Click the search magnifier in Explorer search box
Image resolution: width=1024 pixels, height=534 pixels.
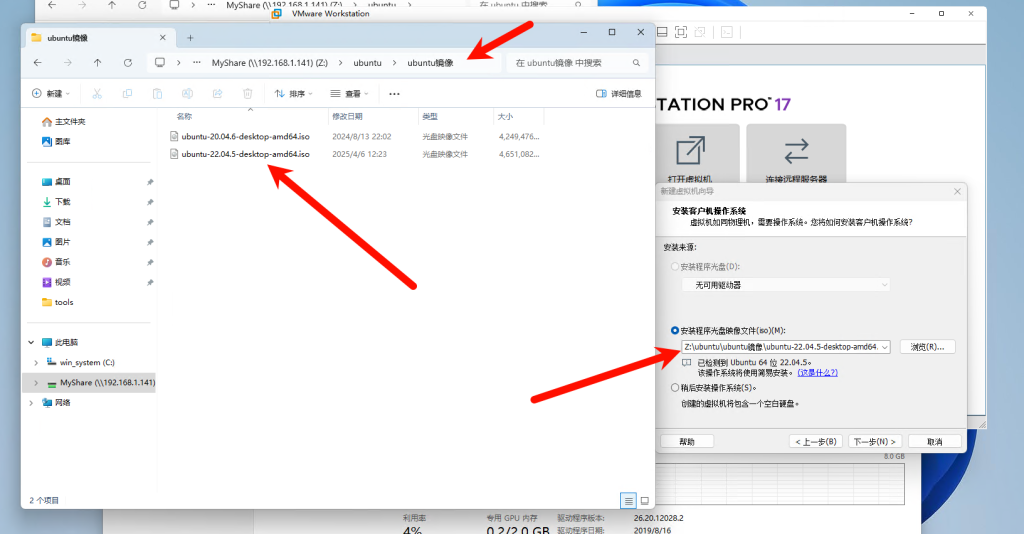coord(636,63)
